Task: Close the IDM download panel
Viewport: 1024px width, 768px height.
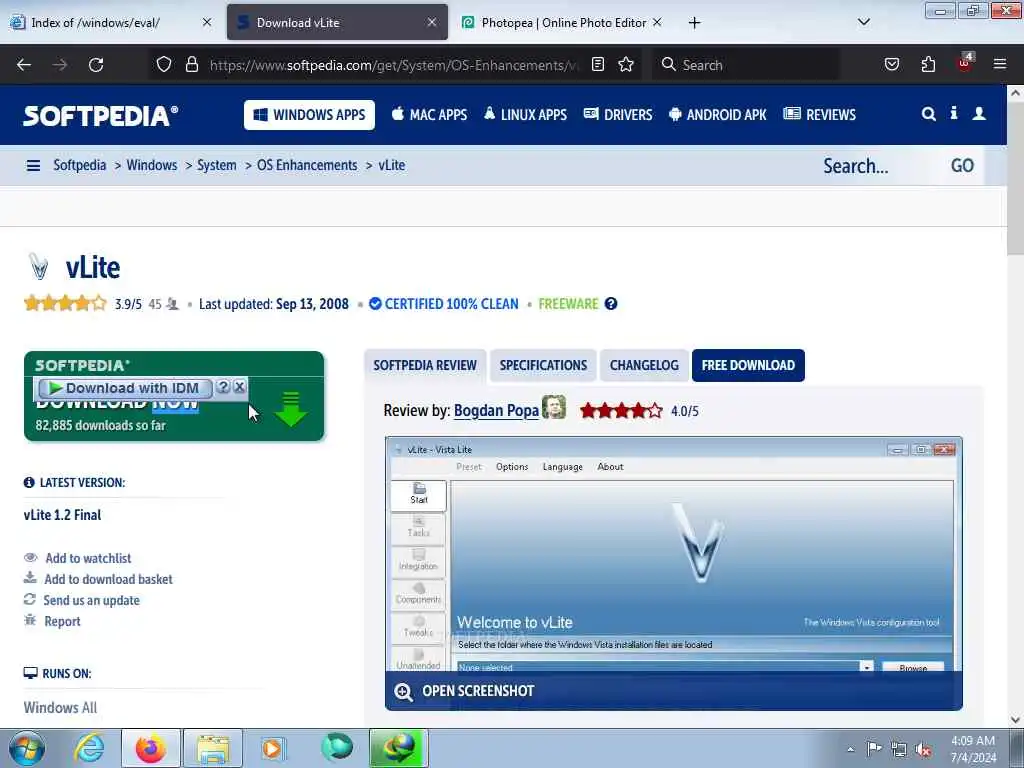Action: pos(240,387)
